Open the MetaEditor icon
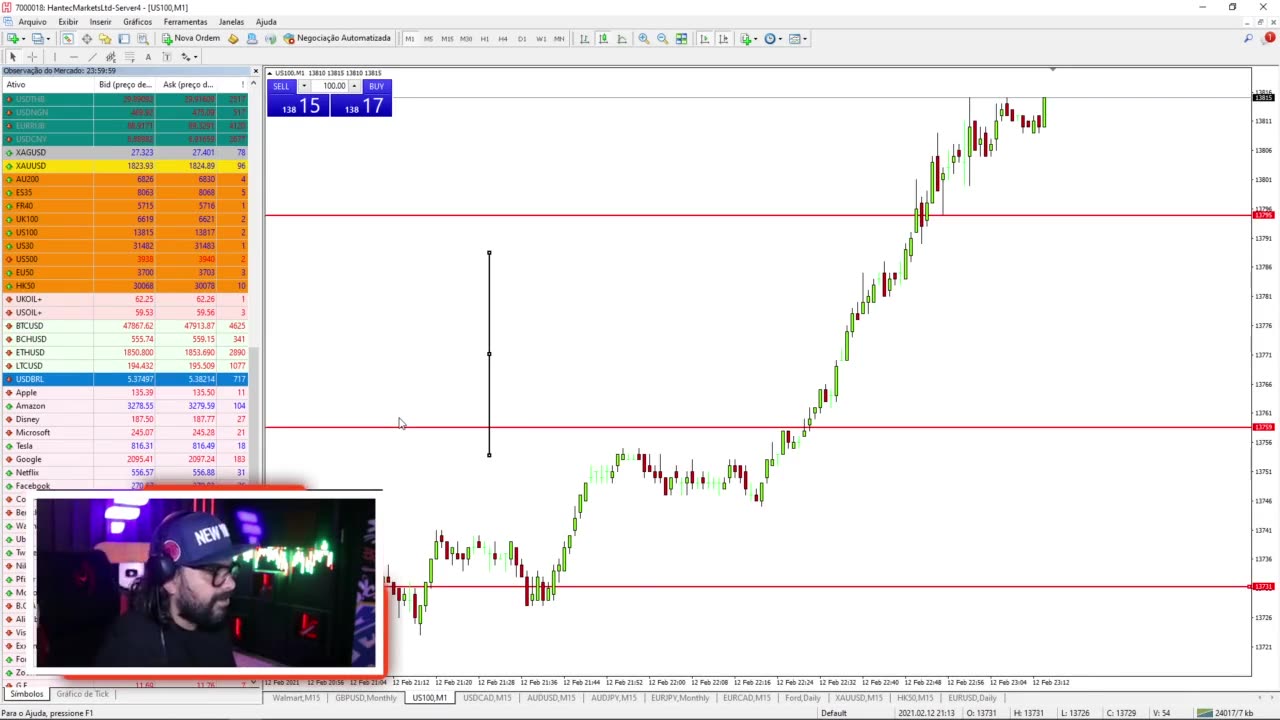 (233, 39)
